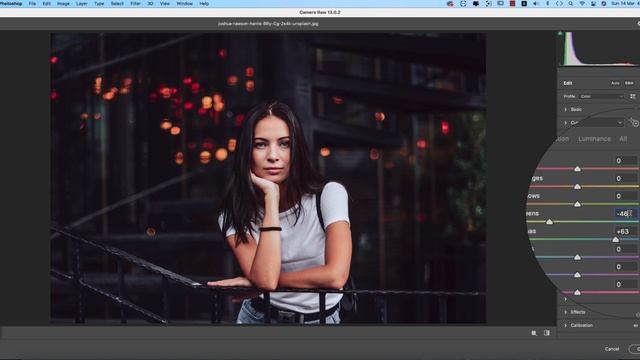Open the profile browser grid icon

click(633, 96)
